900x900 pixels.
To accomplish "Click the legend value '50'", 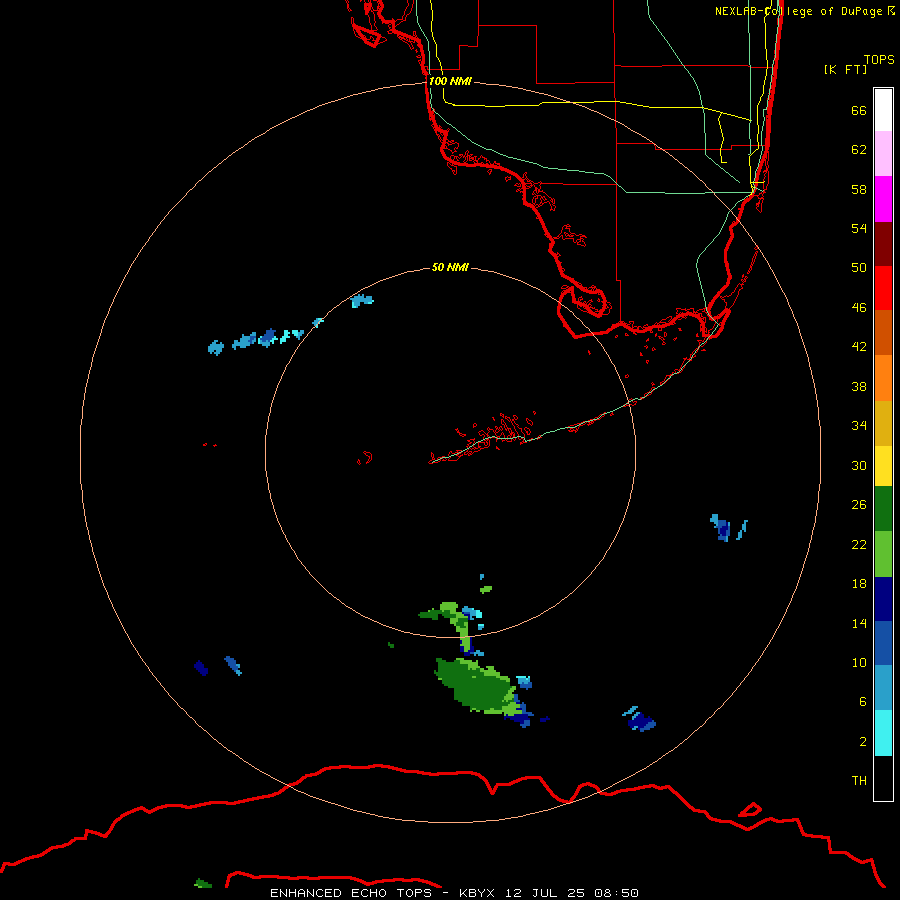I will point(859,268).
